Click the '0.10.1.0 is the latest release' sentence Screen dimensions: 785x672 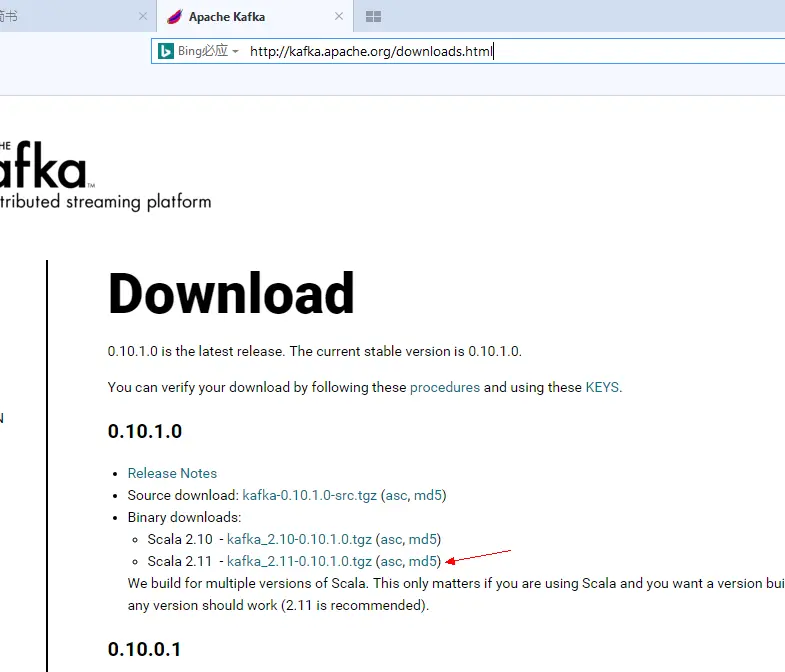pyautogui.click(x=196, y=351)
